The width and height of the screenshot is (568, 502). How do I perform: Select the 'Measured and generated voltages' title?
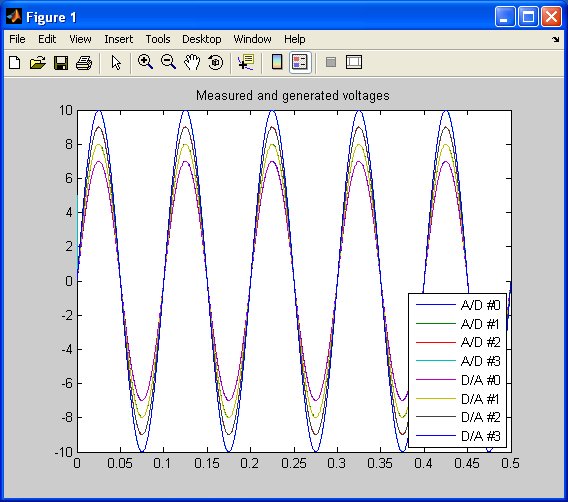point(293,96)
